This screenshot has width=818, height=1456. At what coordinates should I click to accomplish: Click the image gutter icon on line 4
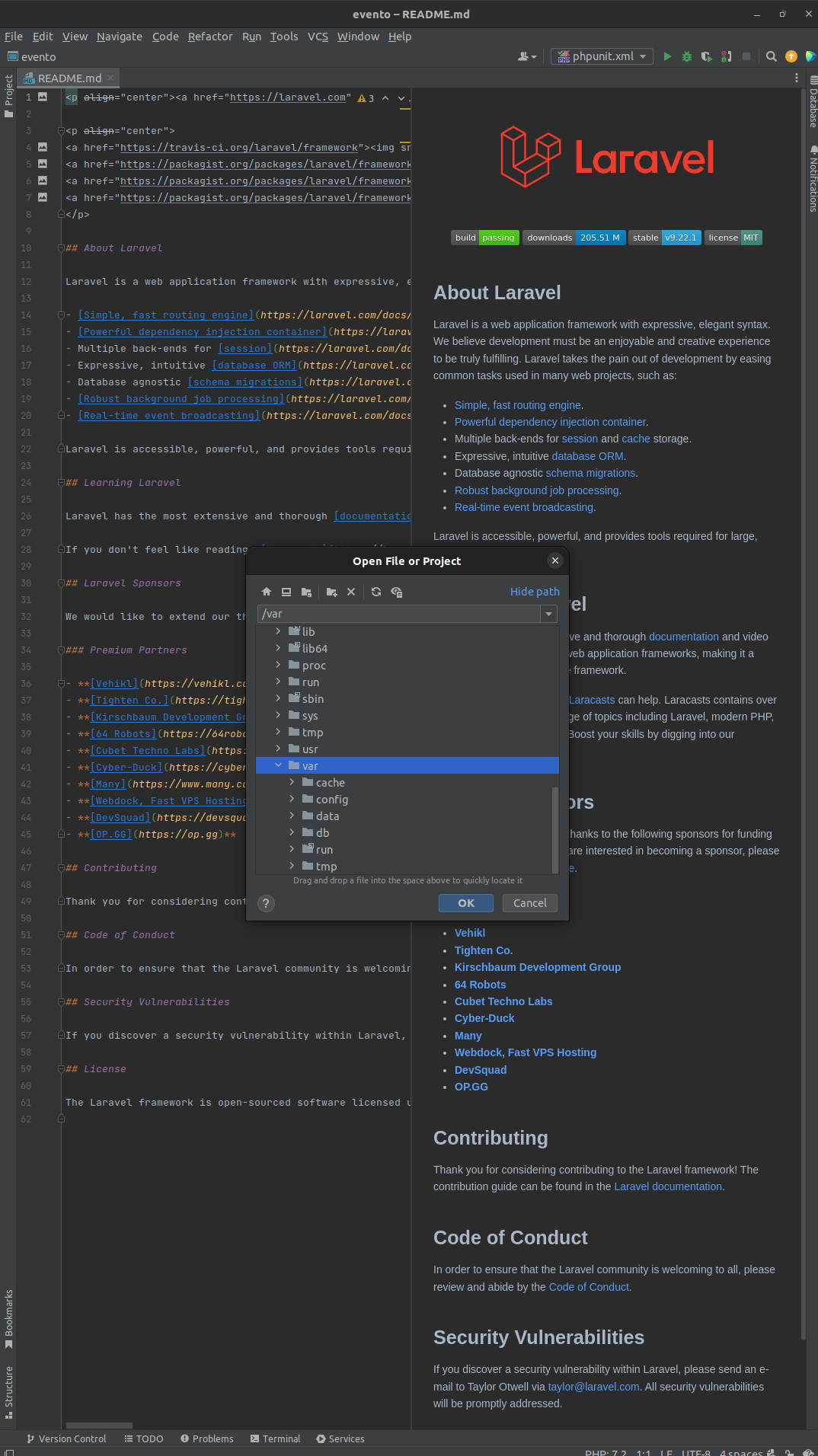click(x=43, y=147)
